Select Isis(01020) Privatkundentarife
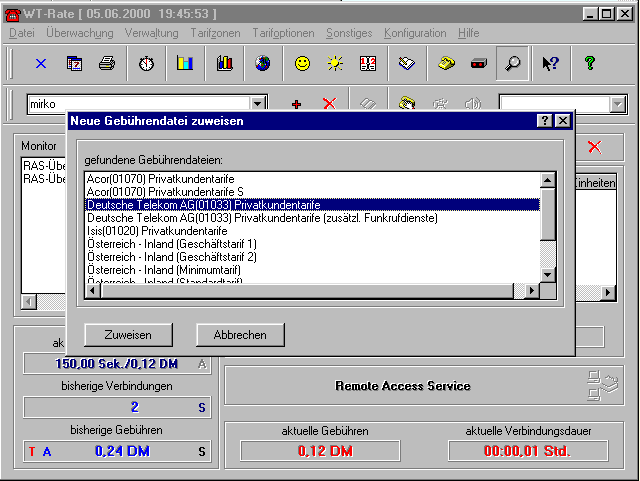 [x=313, y=231]
